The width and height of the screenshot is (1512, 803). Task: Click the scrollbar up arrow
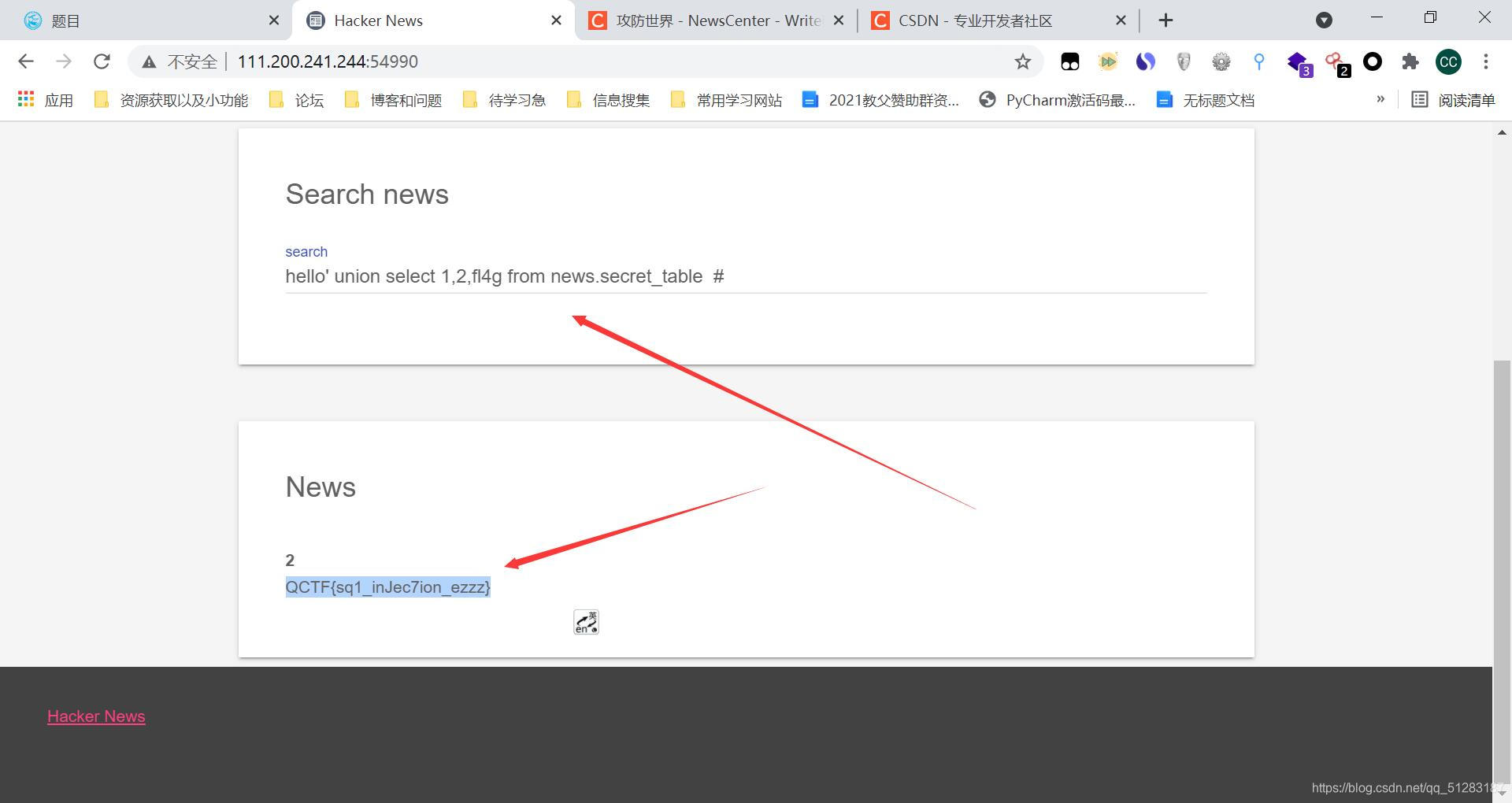click(x=1502, y=133)
